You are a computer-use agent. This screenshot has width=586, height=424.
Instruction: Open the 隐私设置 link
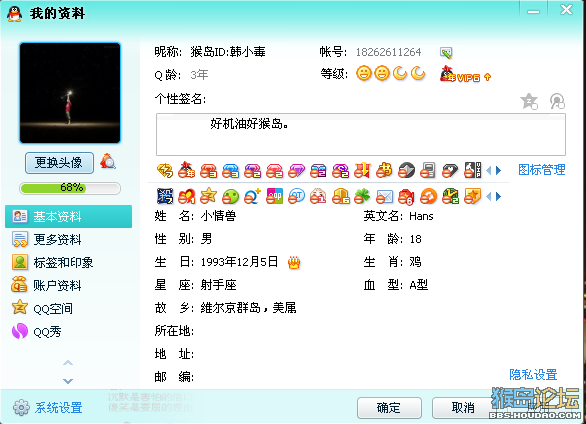pyautogui.click(x=533, y=374)
